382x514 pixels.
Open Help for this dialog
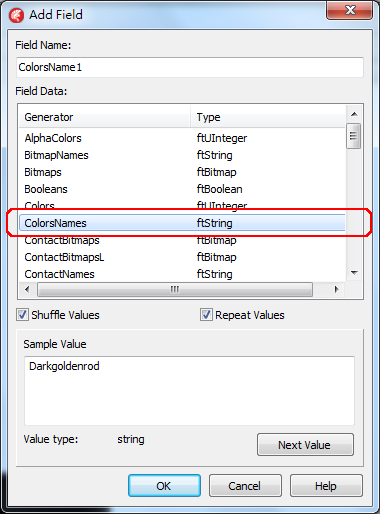pos(326,486)
